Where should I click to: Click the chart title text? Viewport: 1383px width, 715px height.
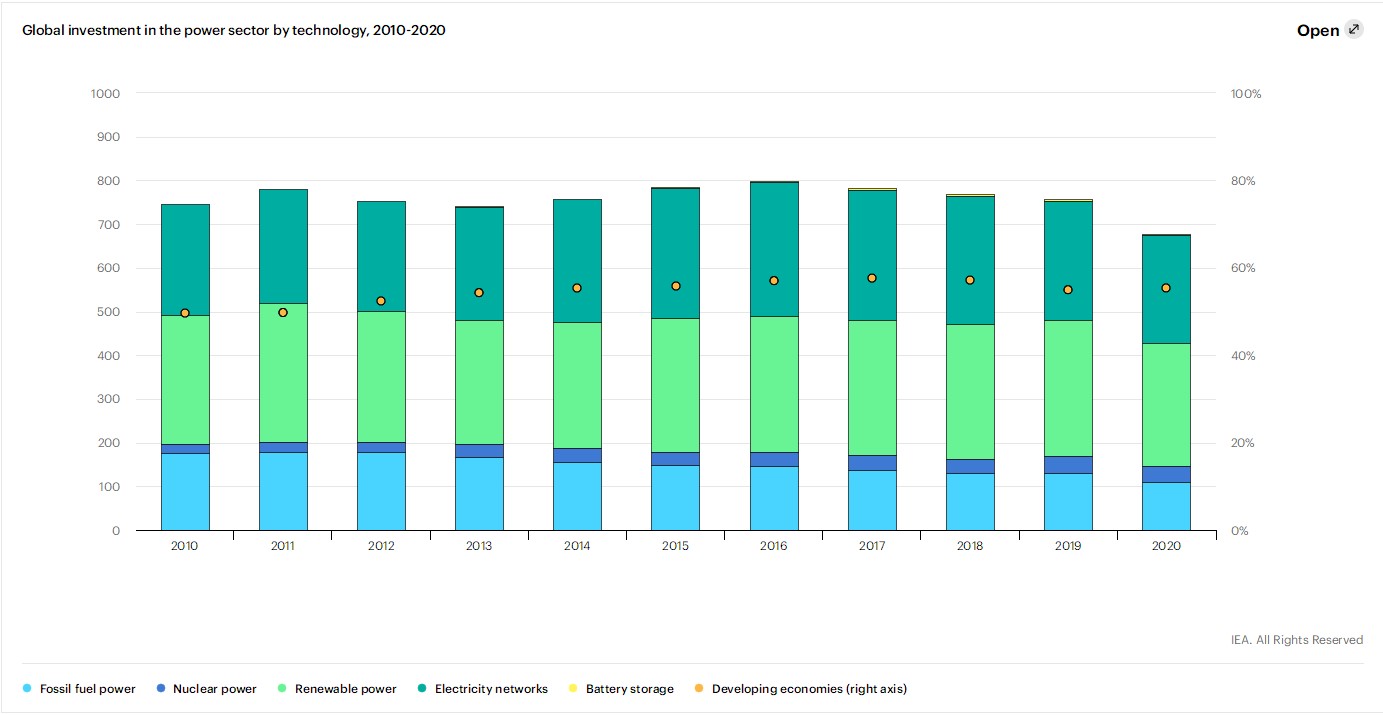pyautogui.click(x=234, y=30)
